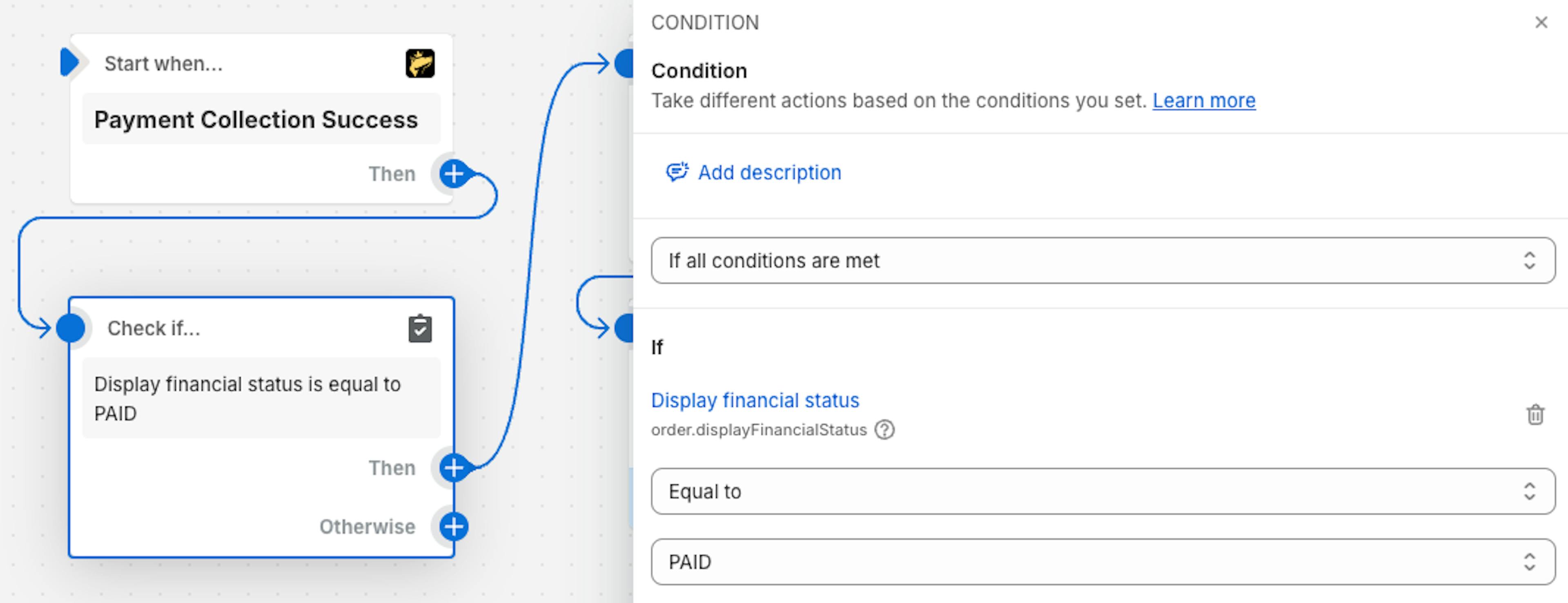The width and height of the screenshot is (1568, 603).
Task: Click Add description
Action: coord(769,172)
